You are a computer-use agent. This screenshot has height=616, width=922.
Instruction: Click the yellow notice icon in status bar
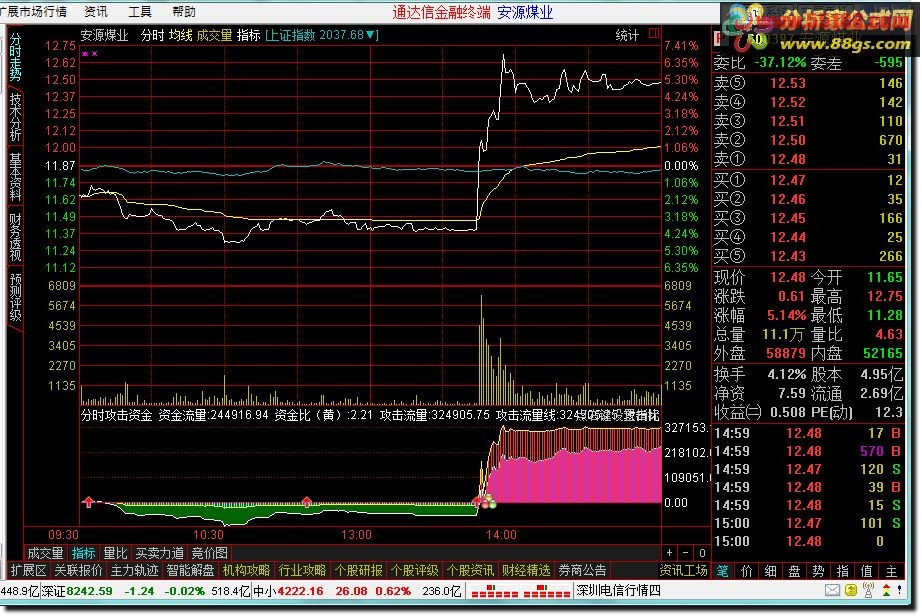click(851, 590)
